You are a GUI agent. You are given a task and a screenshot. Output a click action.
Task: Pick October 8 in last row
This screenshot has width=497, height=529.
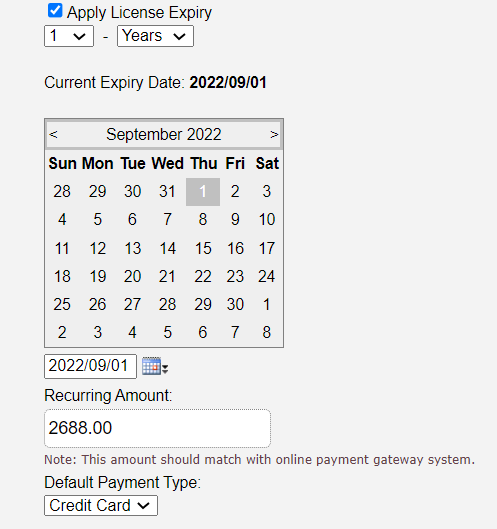point(267,332)
